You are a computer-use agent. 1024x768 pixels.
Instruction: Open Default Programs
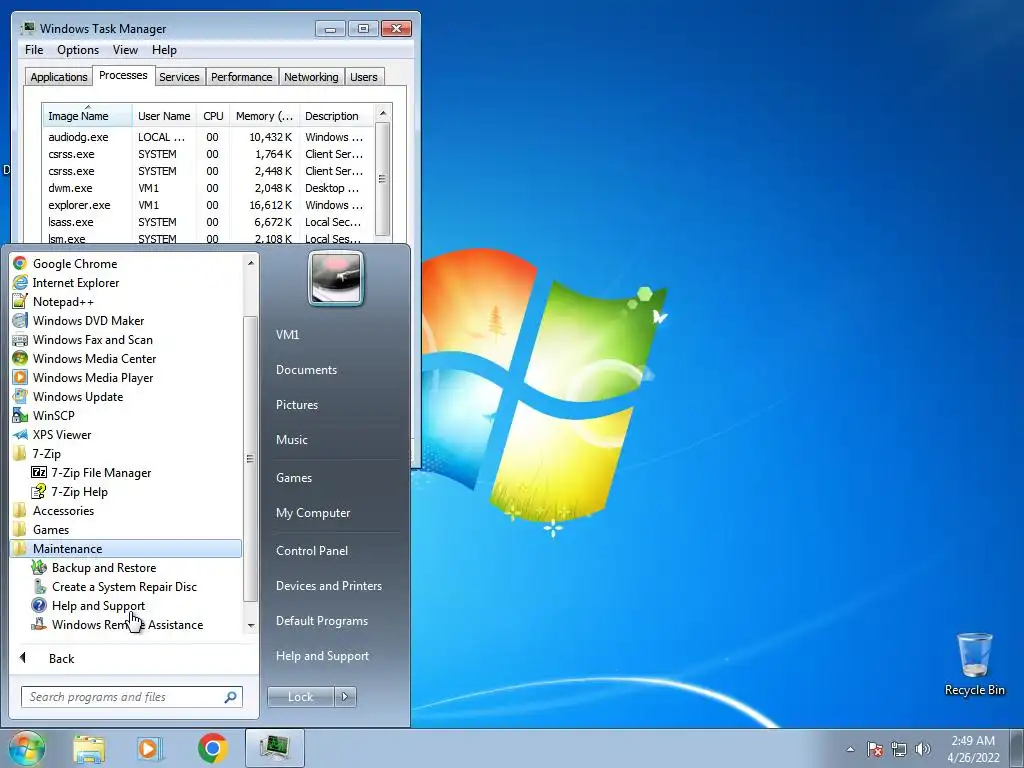(x=321, y=621)
